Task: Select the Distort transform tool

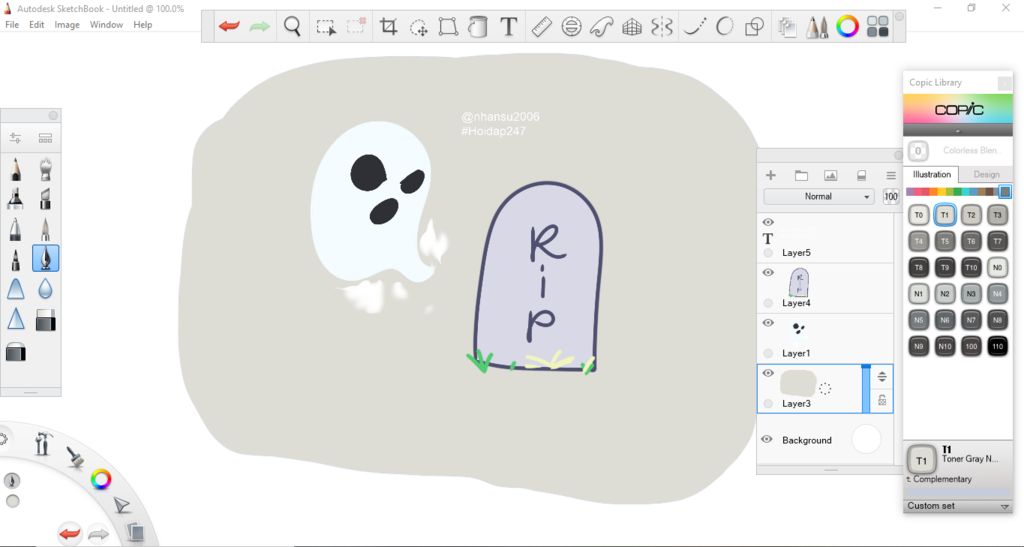Action: pyautogui.click(x=448, y=27)
